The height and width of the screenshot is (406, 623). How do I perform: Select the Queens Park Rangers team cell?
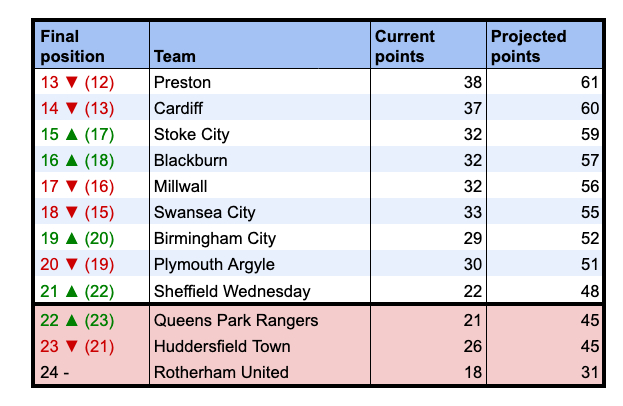click(235, 320)
